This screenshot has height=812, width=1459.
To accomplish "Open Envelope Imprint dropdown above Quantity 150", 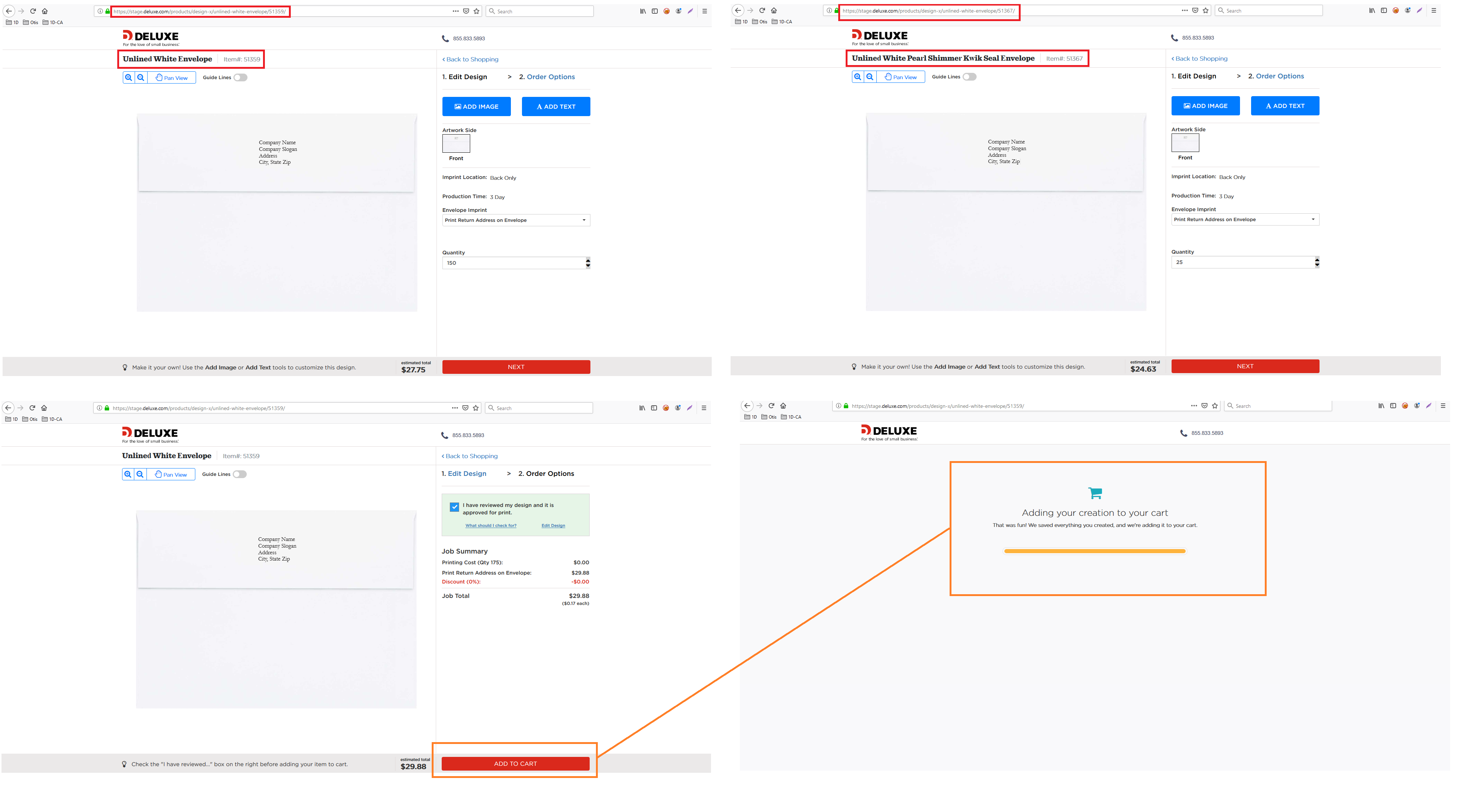I will (x=515, y=220).
